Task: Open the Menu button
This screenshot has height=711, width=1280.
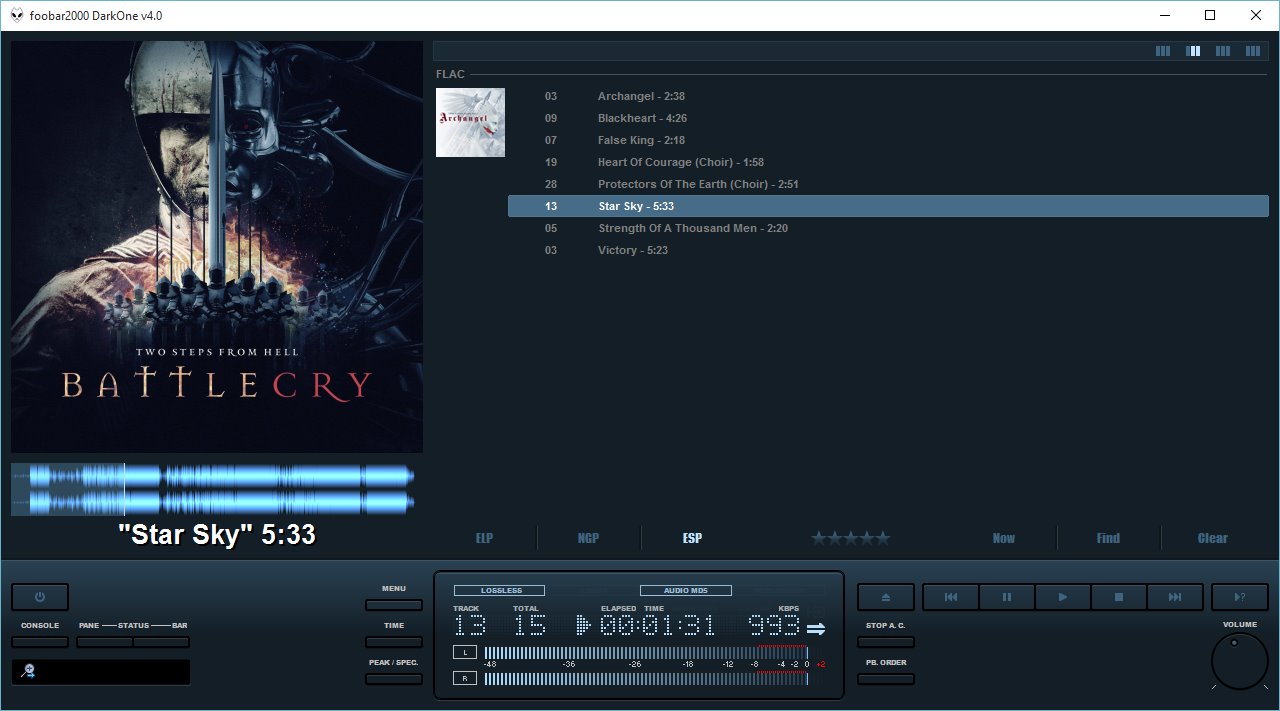Action: 394,605
